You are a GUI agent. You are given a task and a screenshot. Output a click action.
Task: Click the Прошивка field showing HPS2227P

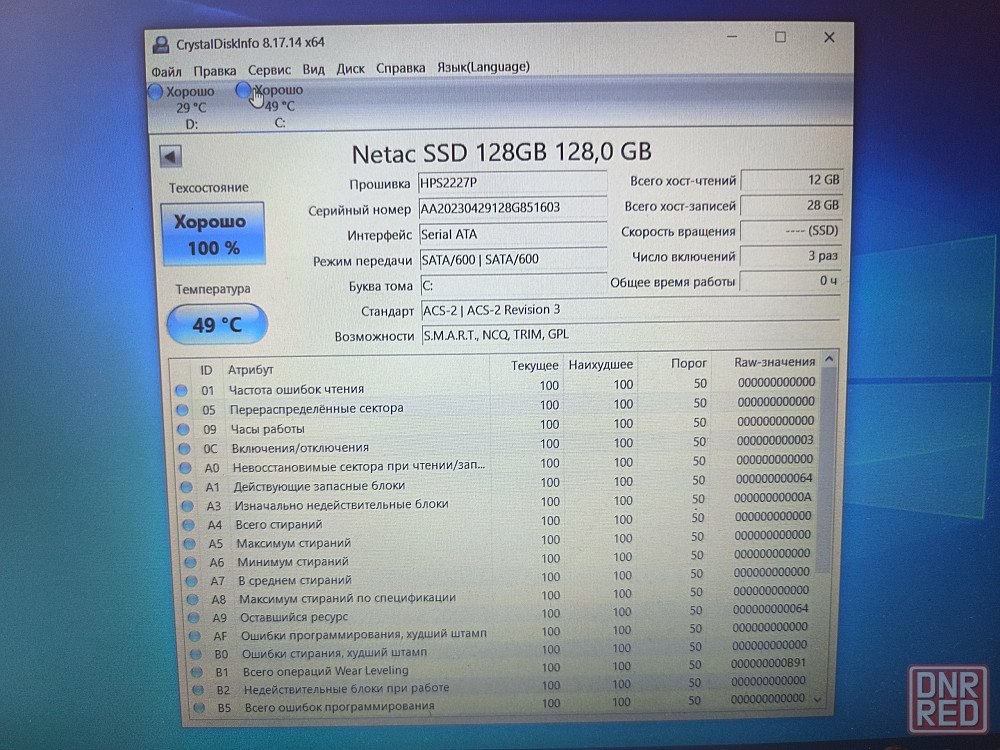(513, 182)
